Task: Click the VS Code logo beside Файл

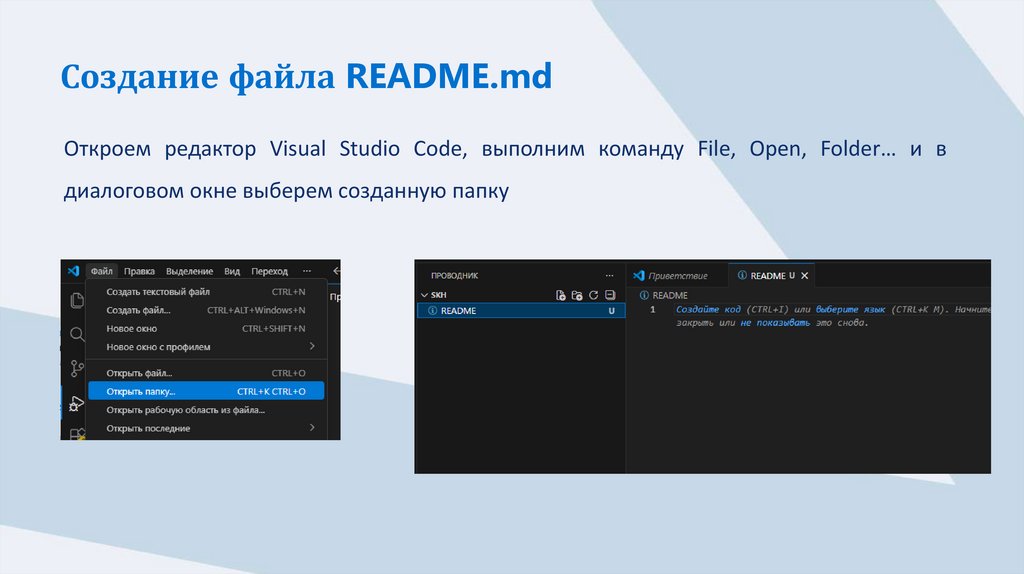Action: (73, 270)
